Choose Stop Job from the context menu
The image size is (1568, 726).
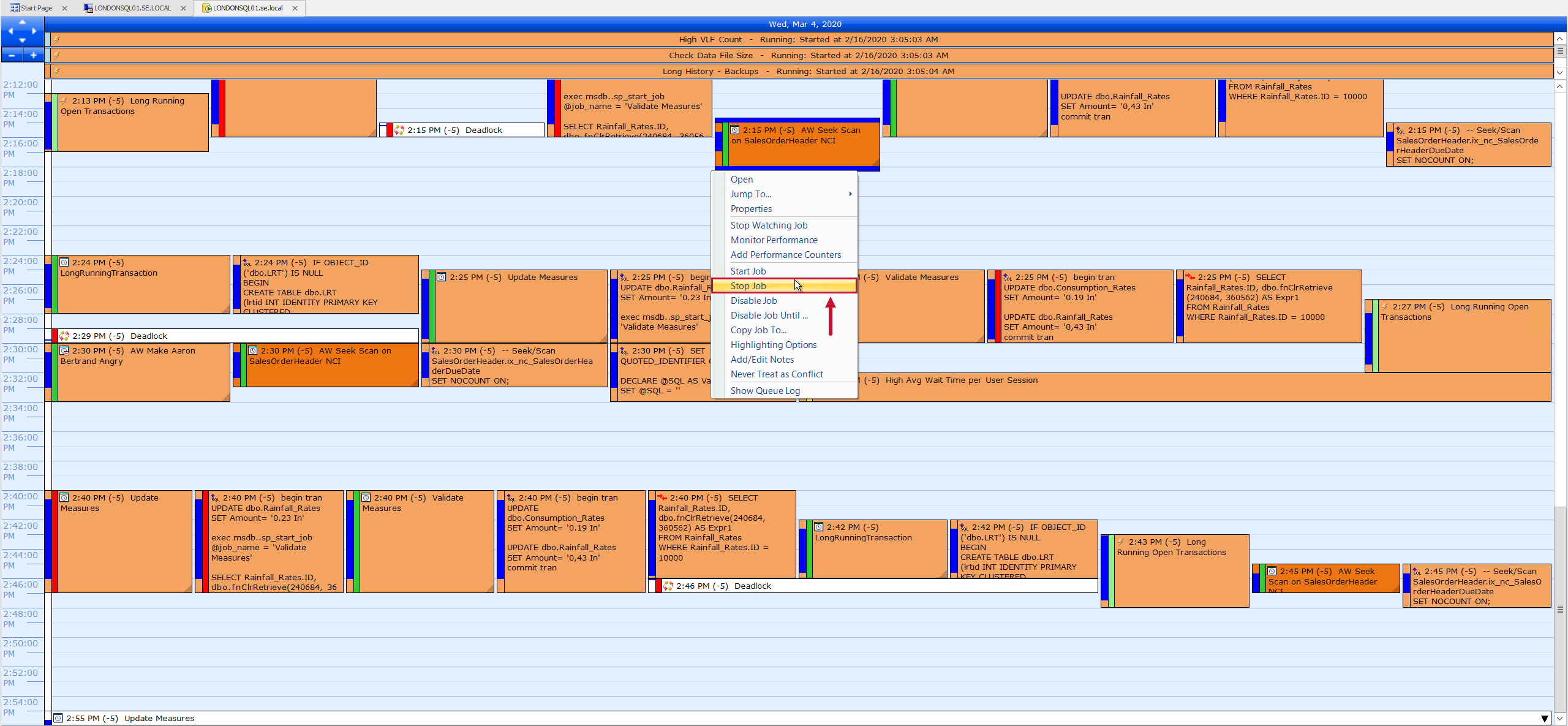[x=748, y=285]
